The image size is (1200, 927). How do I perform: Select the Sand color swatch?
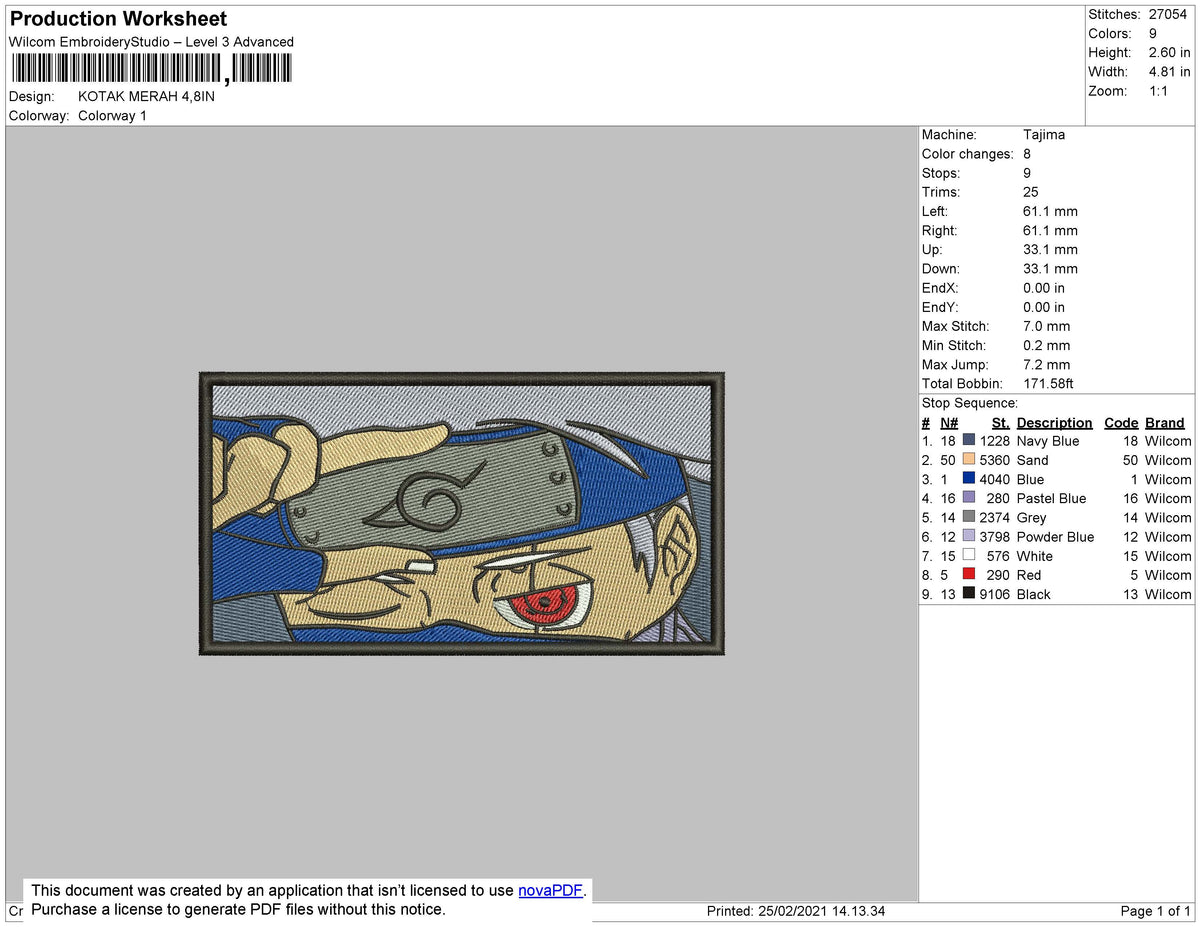click(x=967, y=459)
